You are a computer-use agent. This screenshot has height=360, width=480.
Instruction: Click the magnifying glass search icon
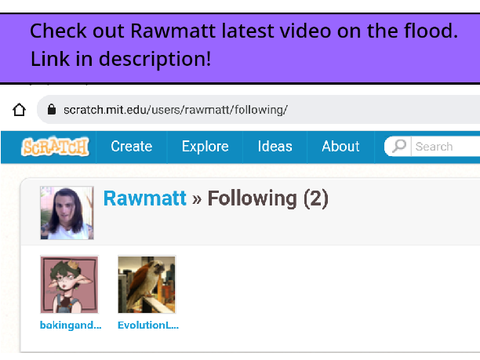(x=399, y=146)
